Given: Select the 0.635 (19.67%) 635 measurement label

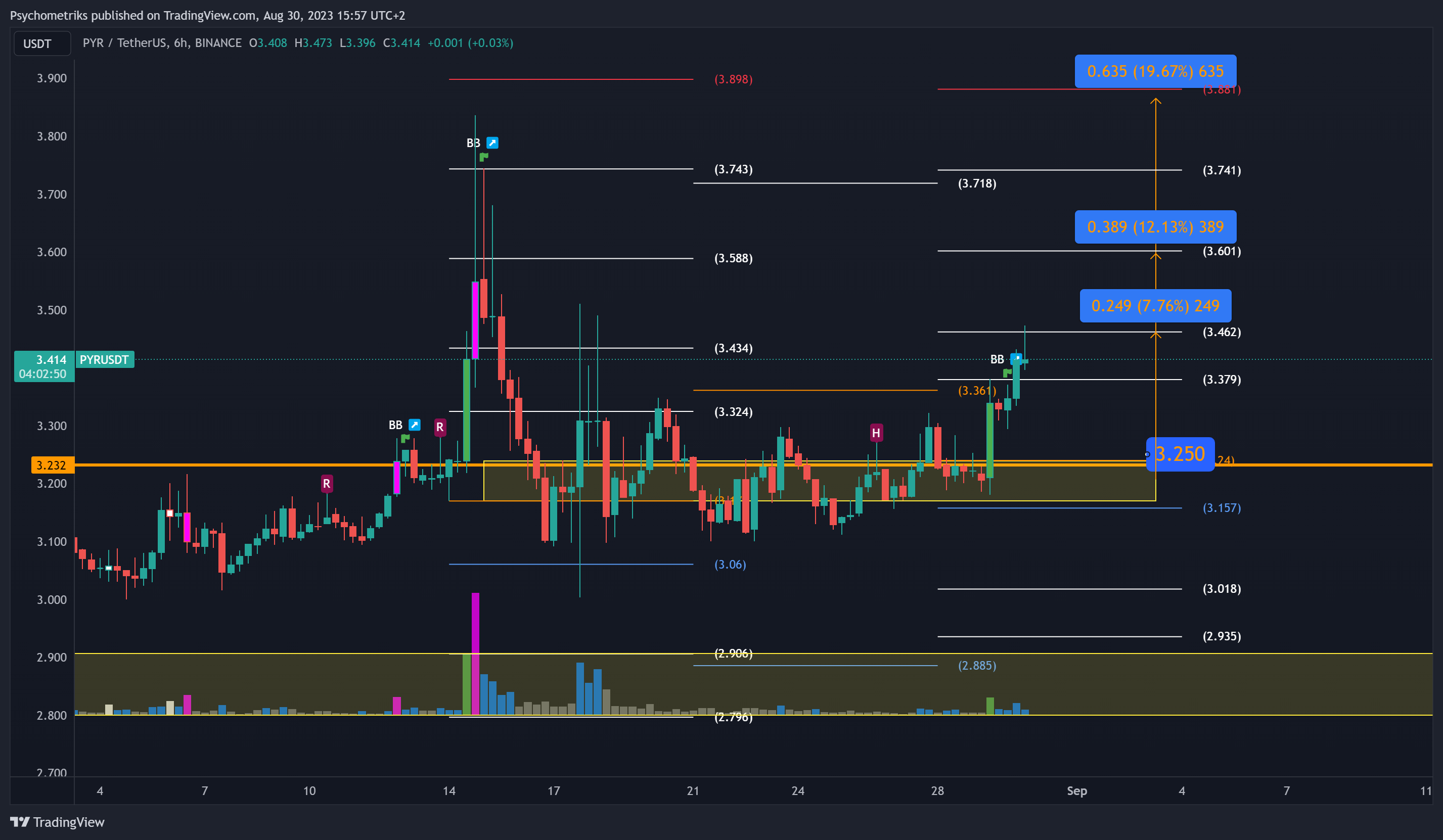Looking at the screenshot, I should pyautogui.click(x=1155, y=71).
